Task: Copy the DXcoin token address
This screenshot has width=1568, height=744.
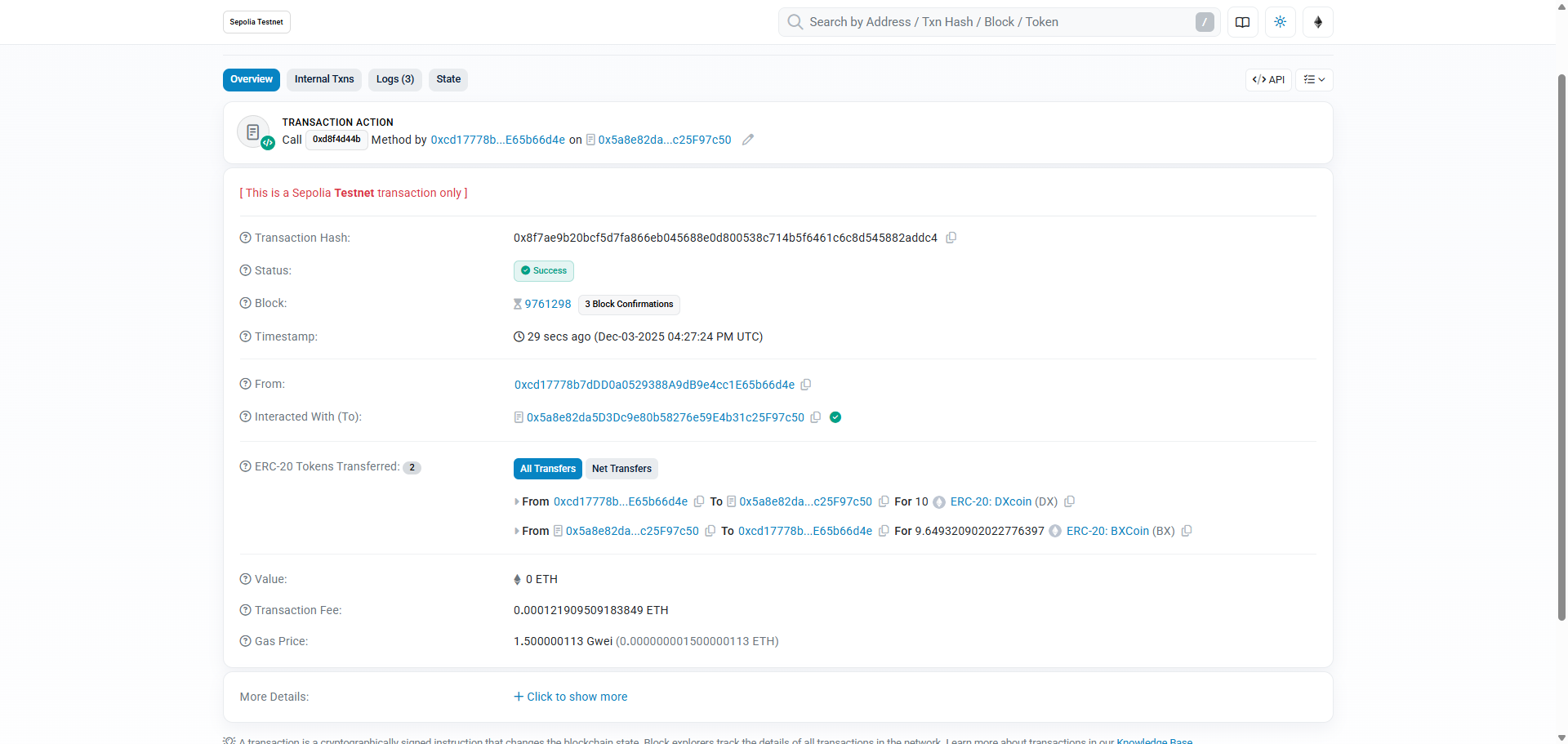Action: [x=1069, y=501]
